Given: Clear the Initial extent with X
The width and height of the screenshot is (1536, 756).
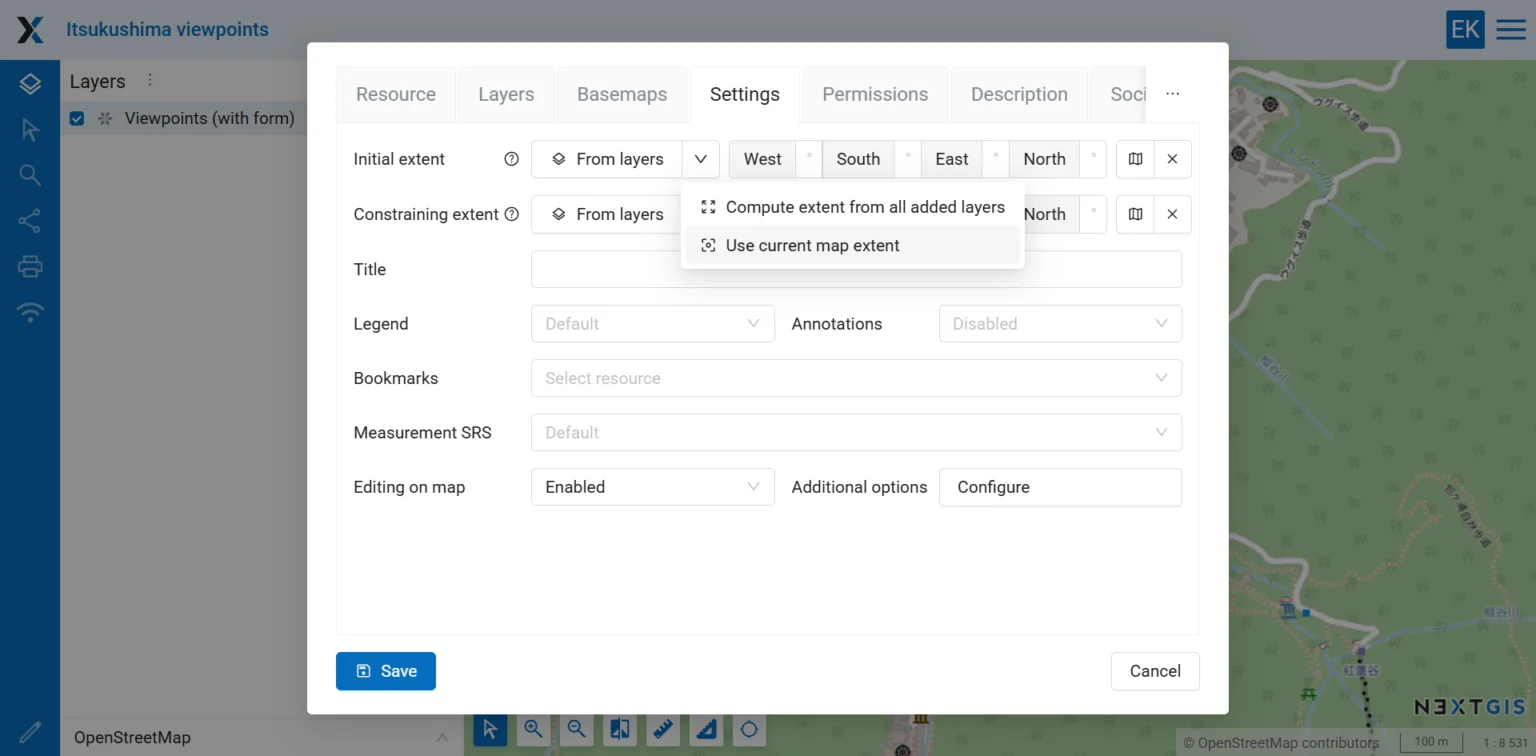Looking at the screenshot, I should pos(1172,159).
